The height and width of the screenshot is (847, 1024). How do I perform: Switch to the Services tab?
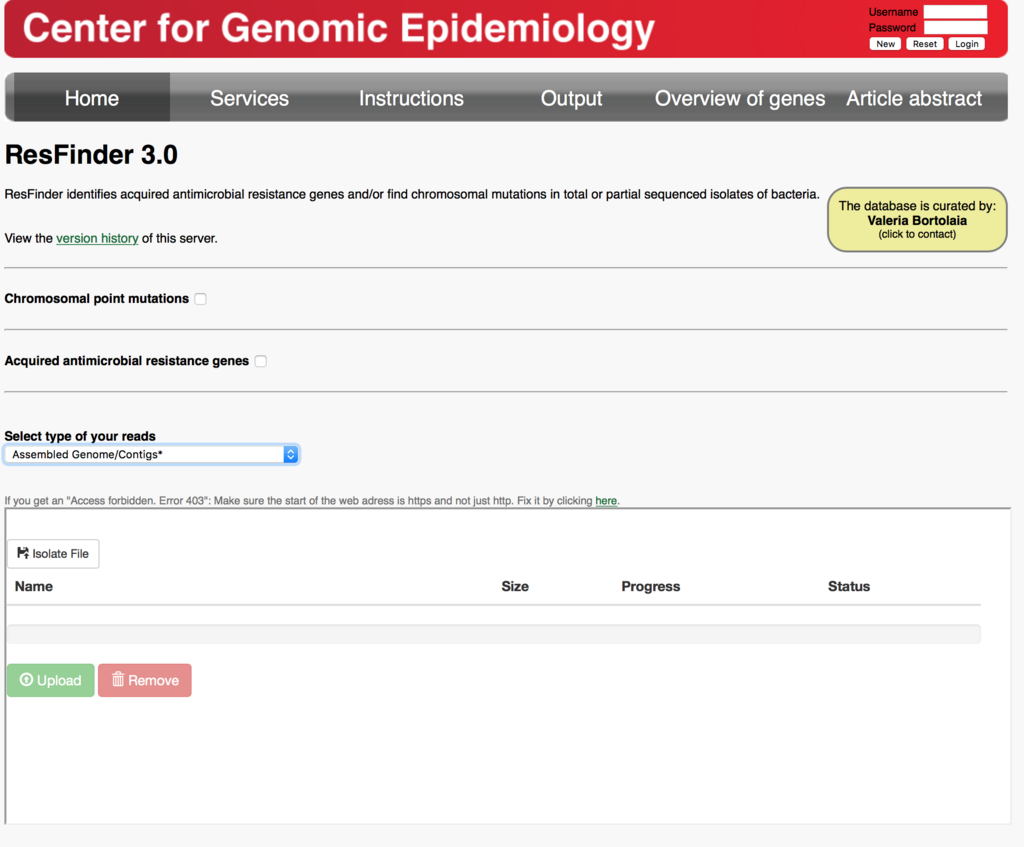tap(248, 97)
